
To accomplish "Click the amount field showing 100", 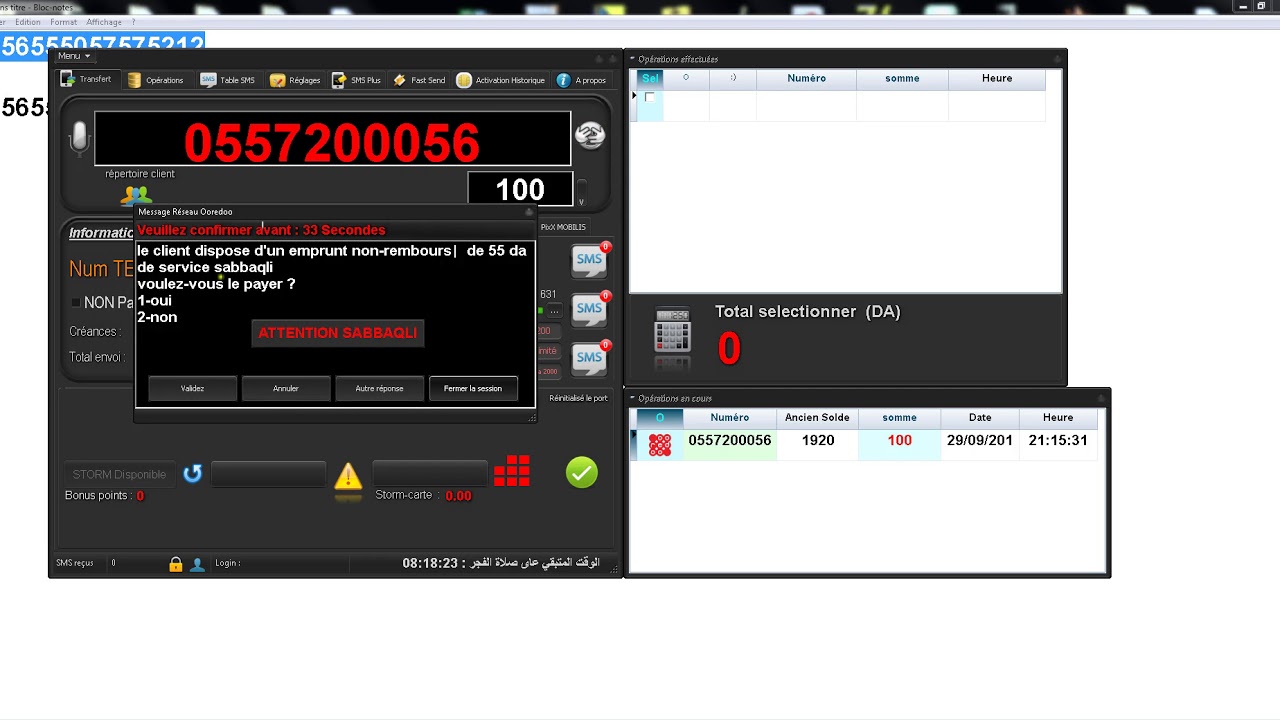I will point(520,189).
